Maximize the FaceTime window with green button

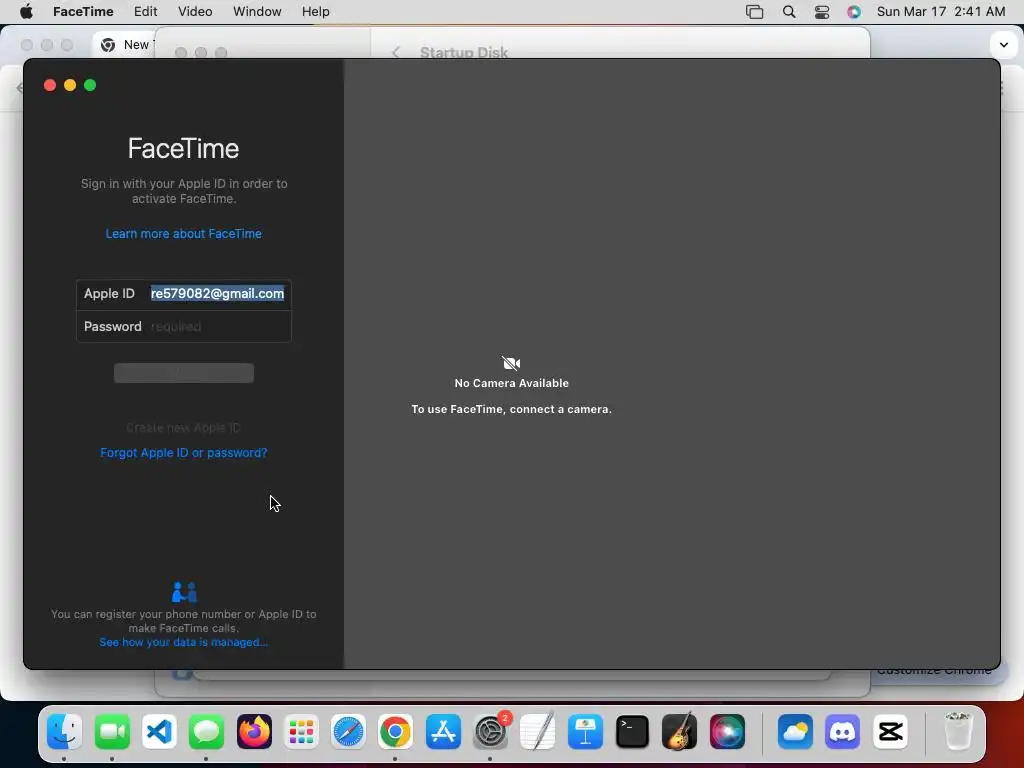point(90,86)
